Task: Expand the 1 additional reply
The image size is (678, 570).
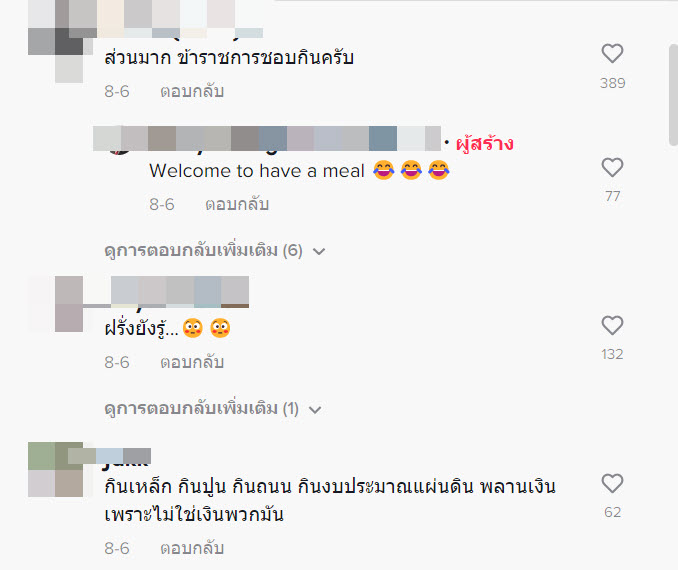Action: click(212, 409)
